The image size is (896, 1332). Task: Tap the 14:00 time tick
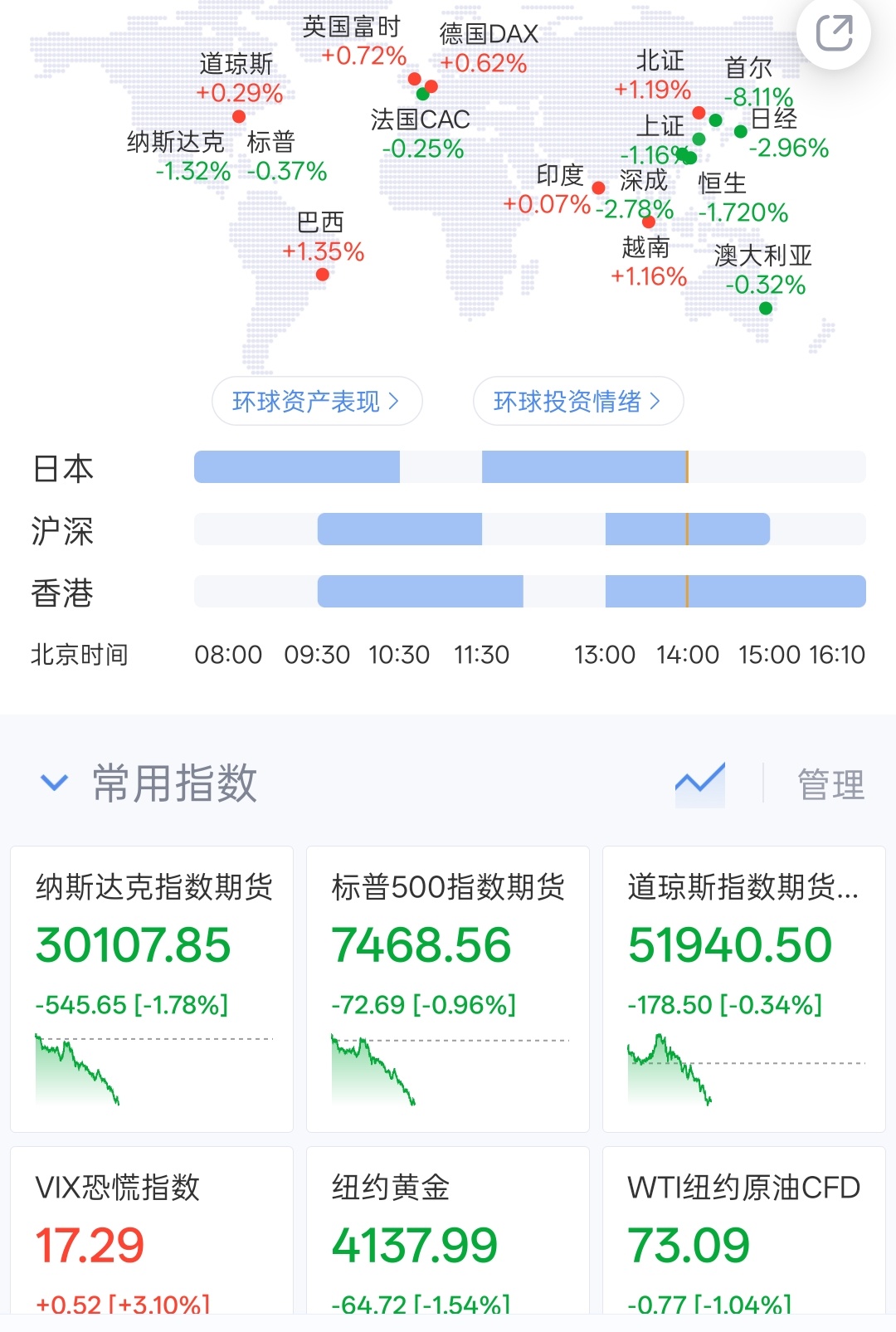688,655
